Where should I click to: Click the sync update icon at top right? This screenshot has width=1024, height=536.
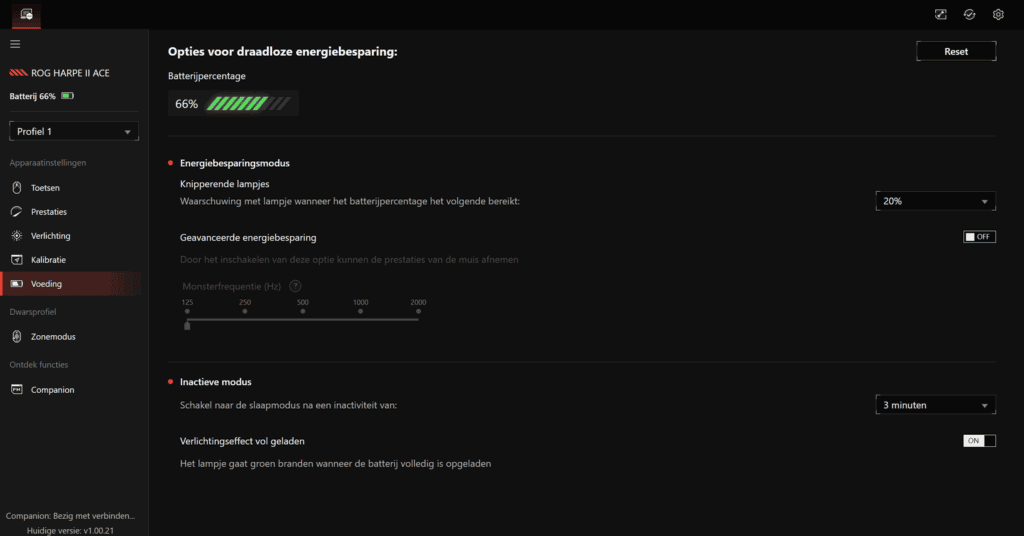coord(969,14)
